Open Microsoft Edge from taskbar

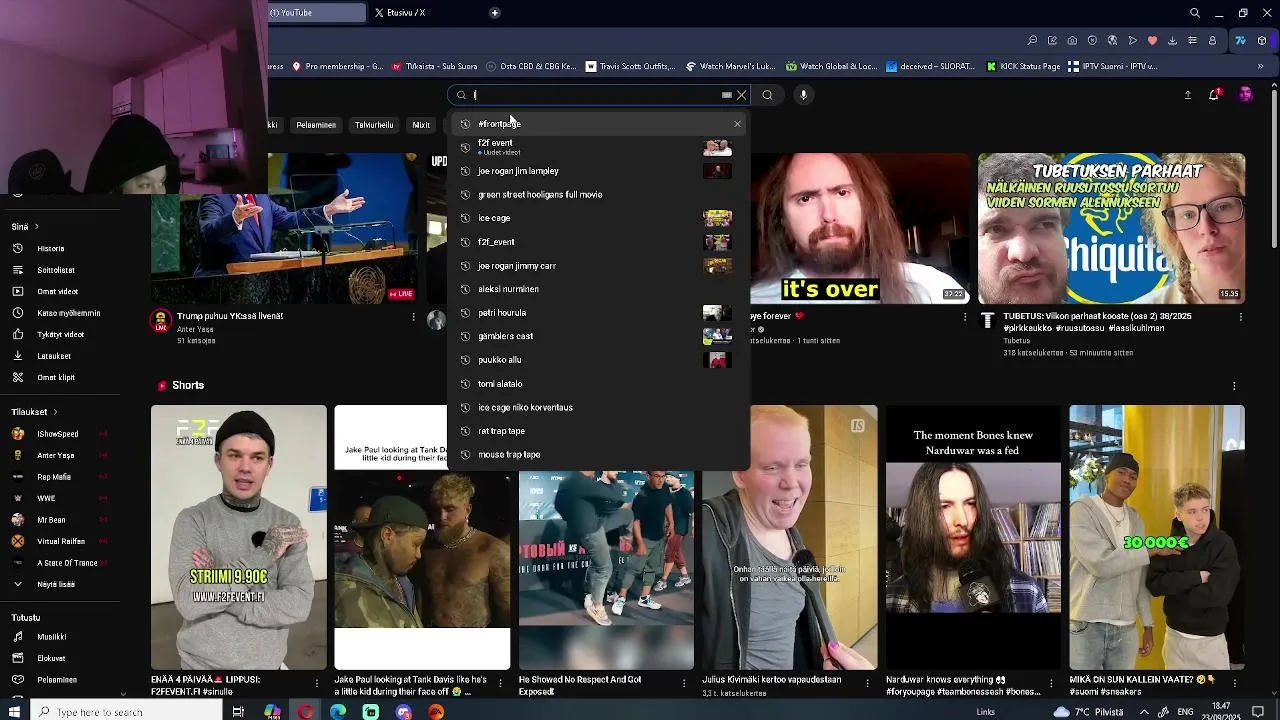click(x=338, y=712)
